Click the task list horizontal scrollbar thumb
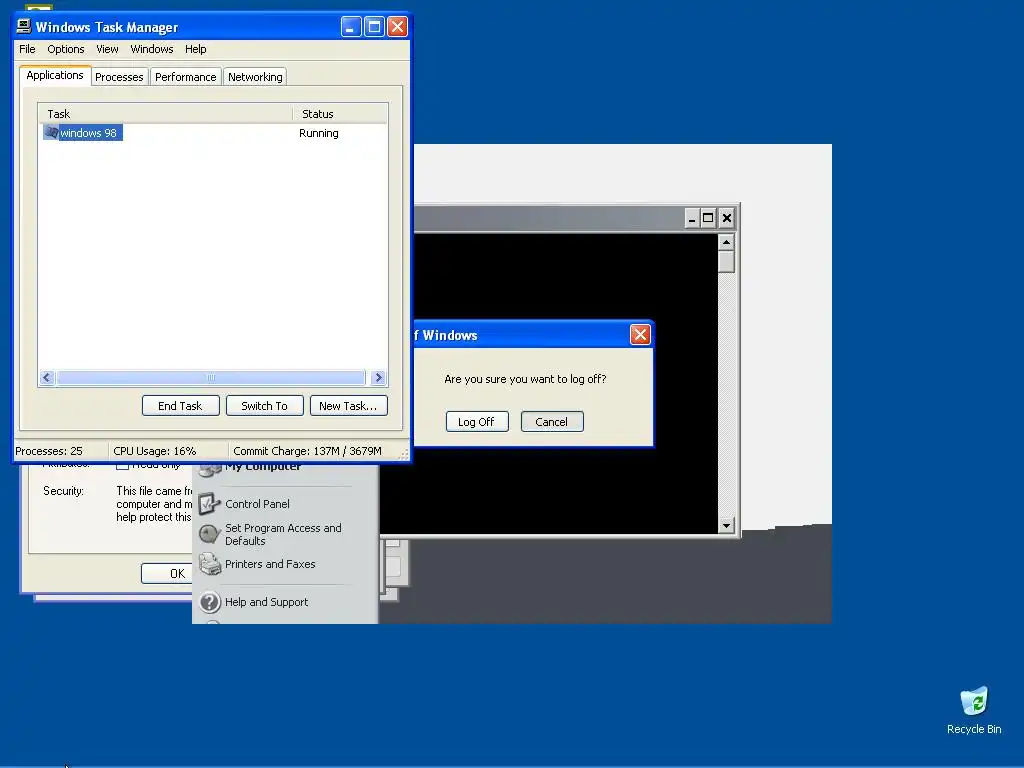This screenshot has height=768, width=1024. pyautogui.click(x=211, y=377)
